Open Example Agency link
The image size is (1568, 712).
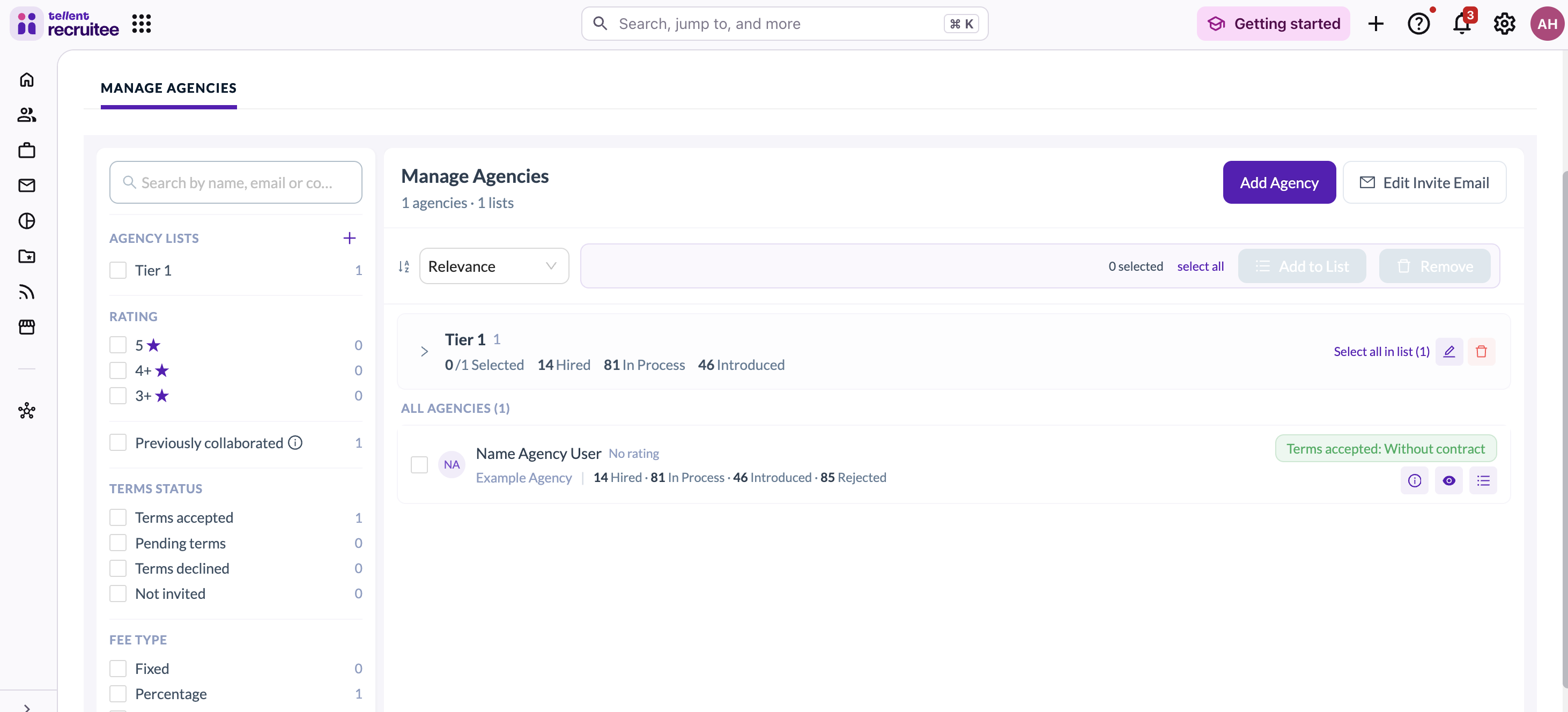pos(523,478)
